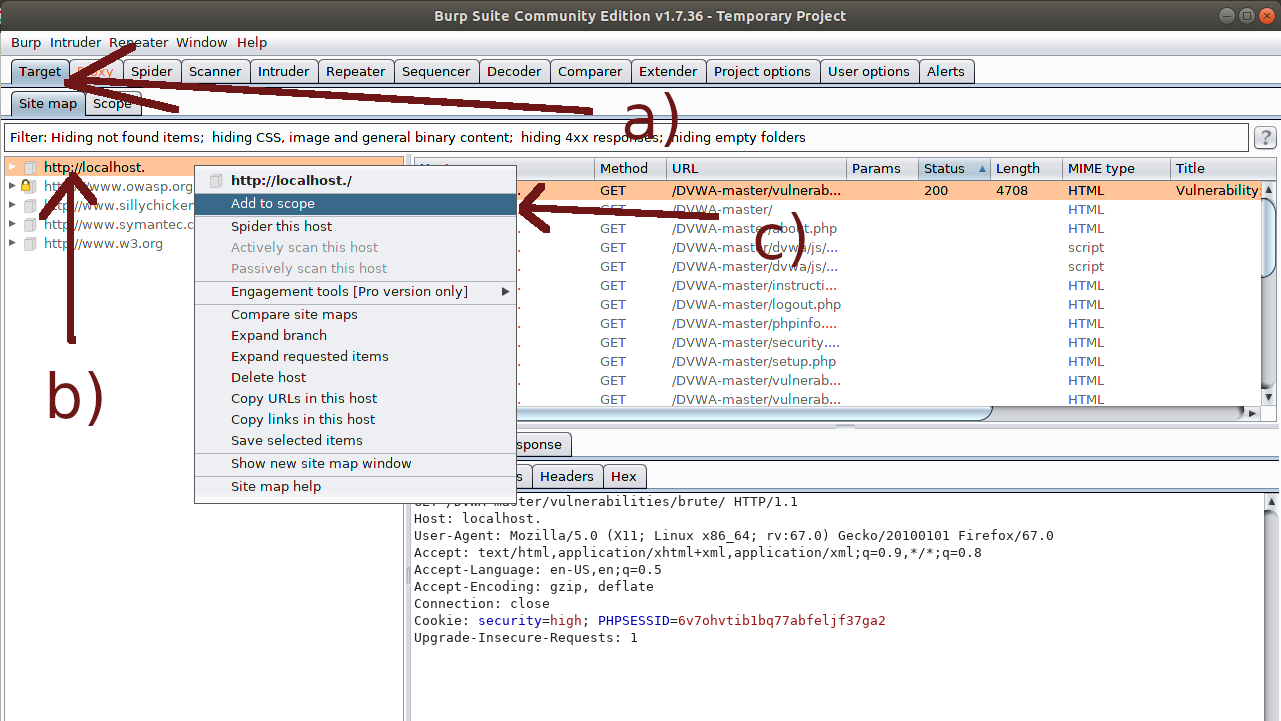Screen dimensions: 1281x721
Task: Switch to the Target tab
Action: click(40, 72)
